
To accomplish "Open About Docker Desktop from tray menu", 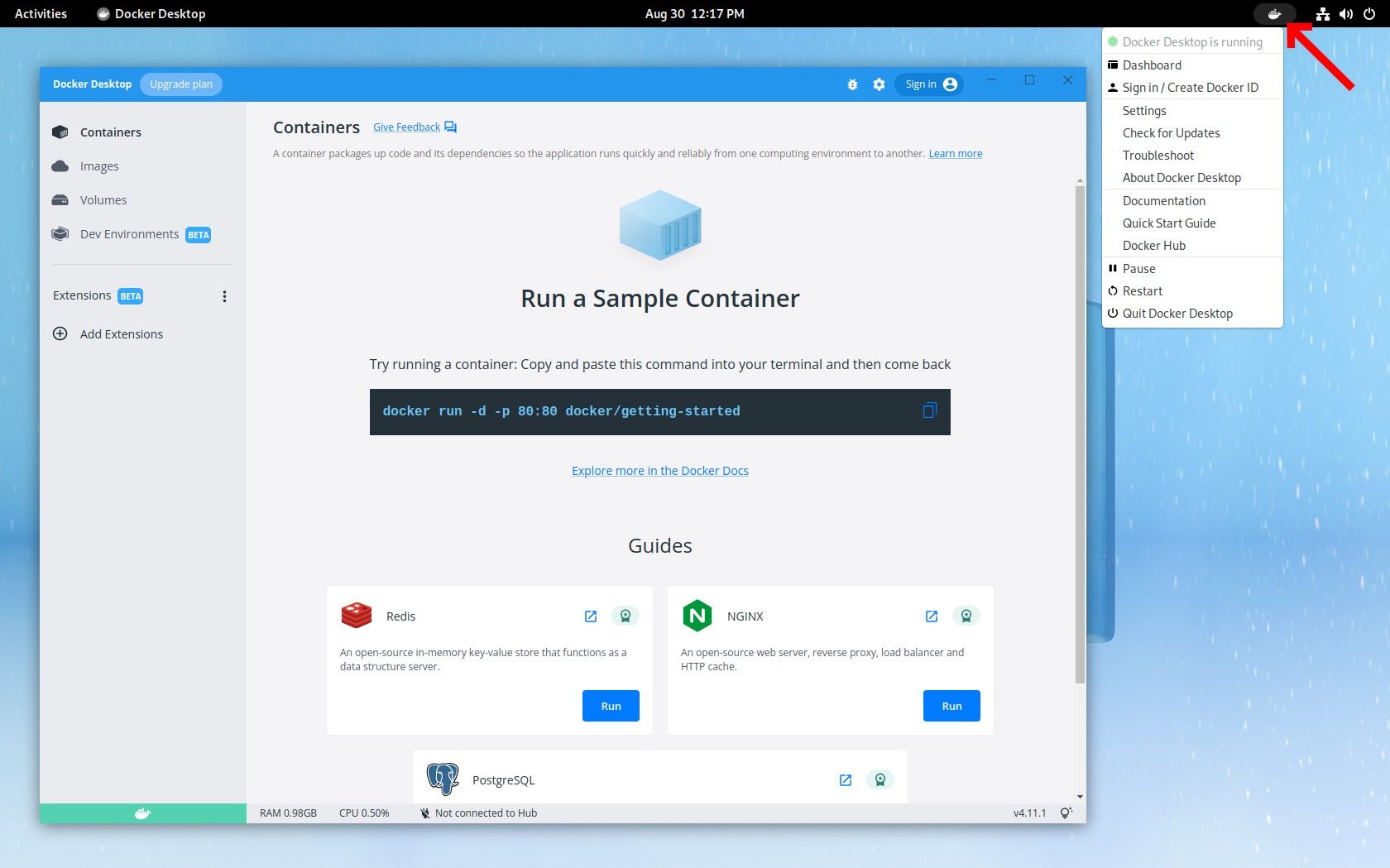I will pos(1192,178).
